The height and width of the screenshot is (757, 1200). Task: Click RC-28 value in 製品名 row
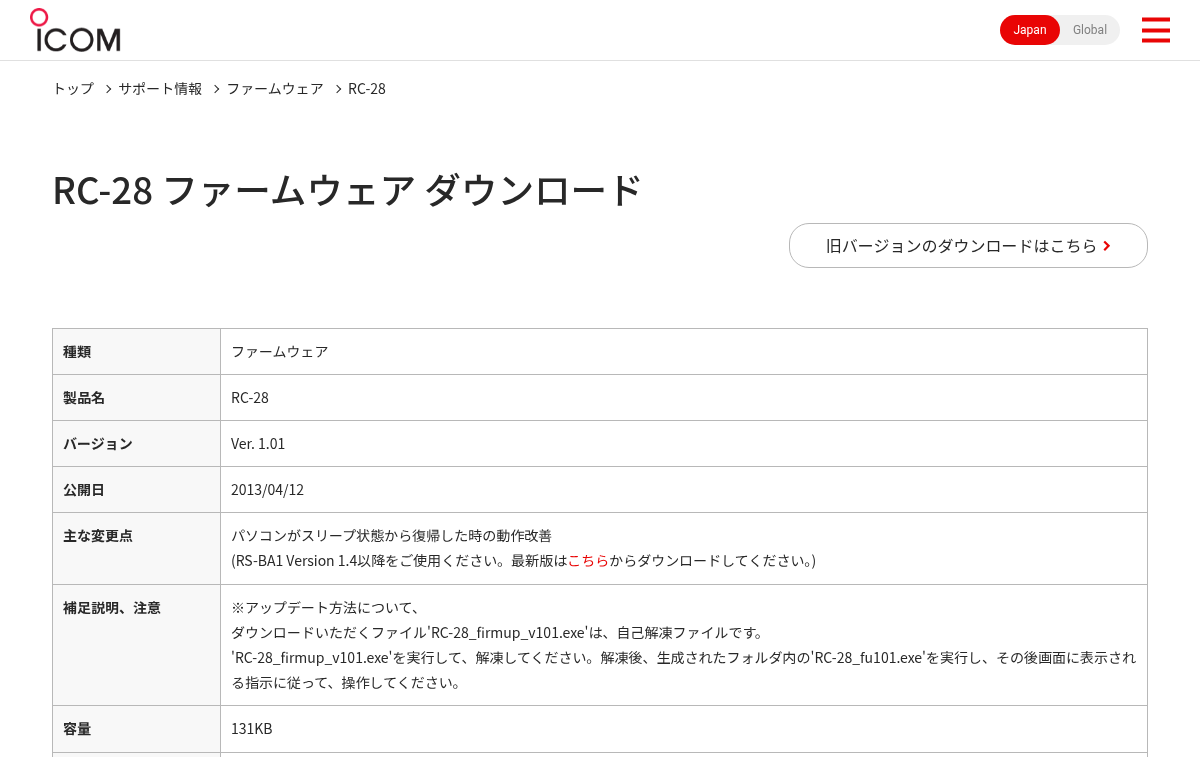(250, 398)
